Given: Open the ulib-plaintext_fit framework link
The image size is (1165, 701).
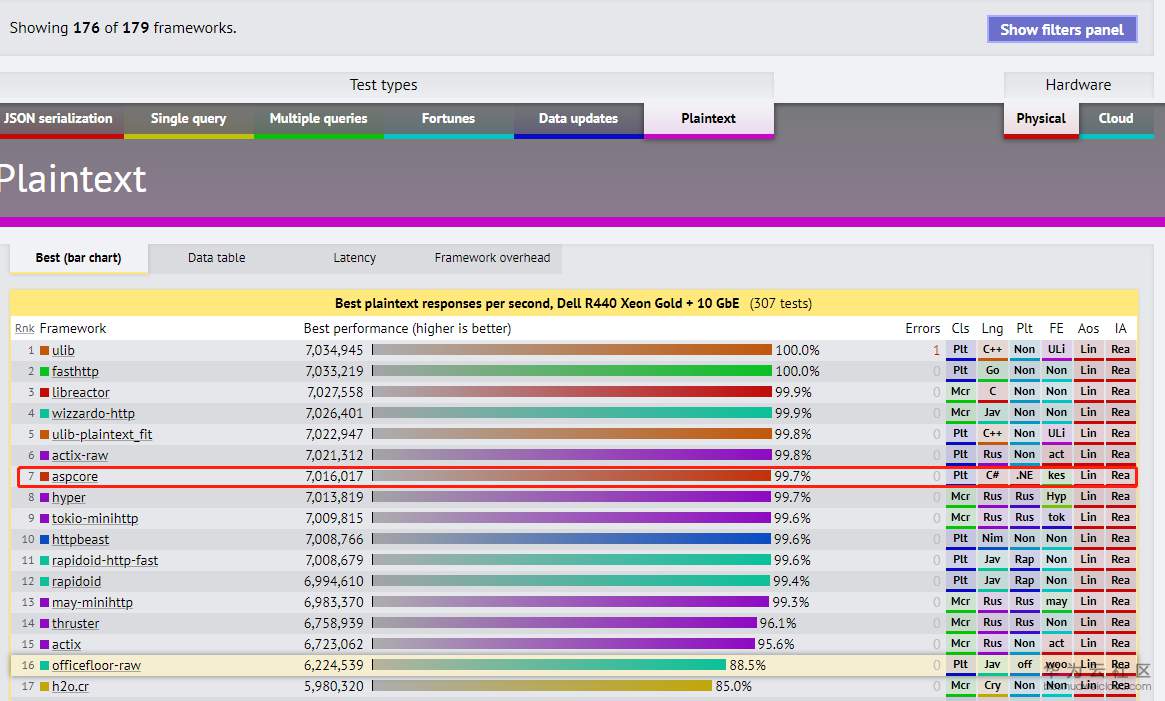Looking at the screenshot, I should (x=102, y=434).
